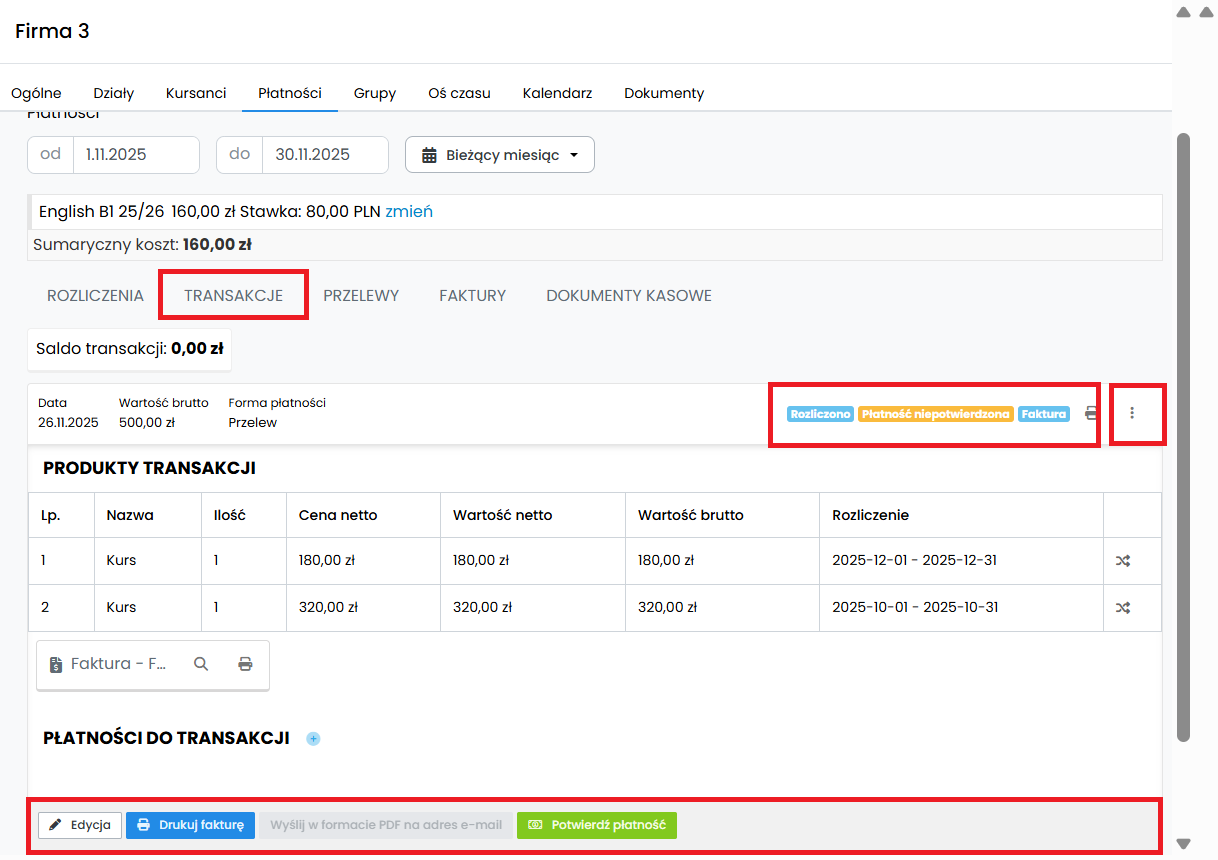Preview invoice with the magnifier icon
Screen dimensions: 1218x860
(201, 664)
